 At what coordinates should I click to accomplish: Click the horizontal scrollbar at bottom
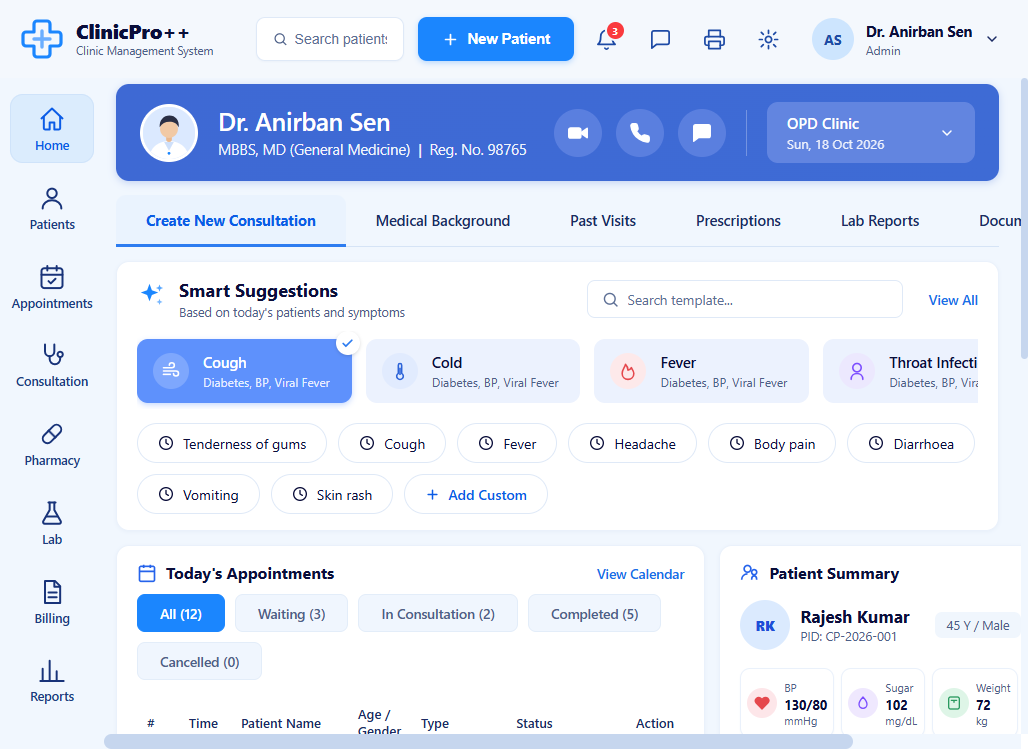tap(479, 742)
